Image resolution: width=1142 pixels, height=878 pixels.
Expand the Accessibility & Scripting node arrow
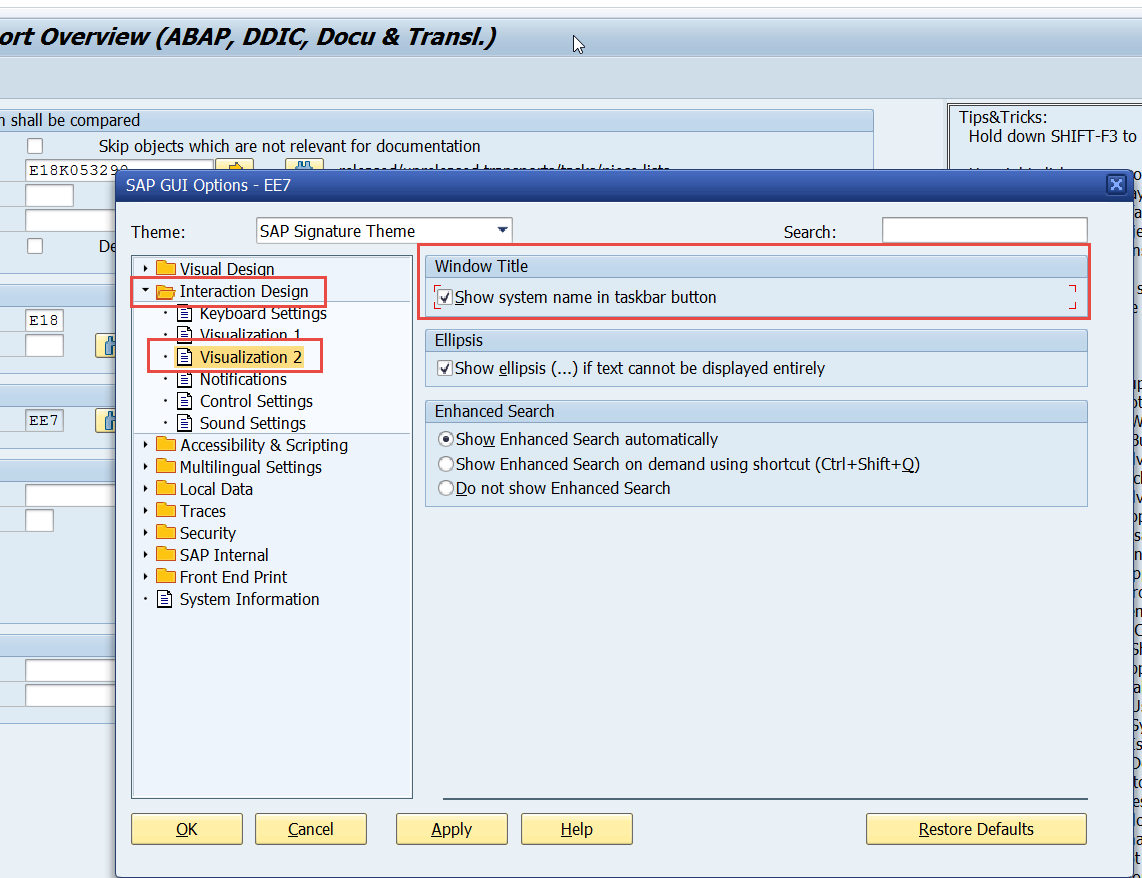coord(145,445)
